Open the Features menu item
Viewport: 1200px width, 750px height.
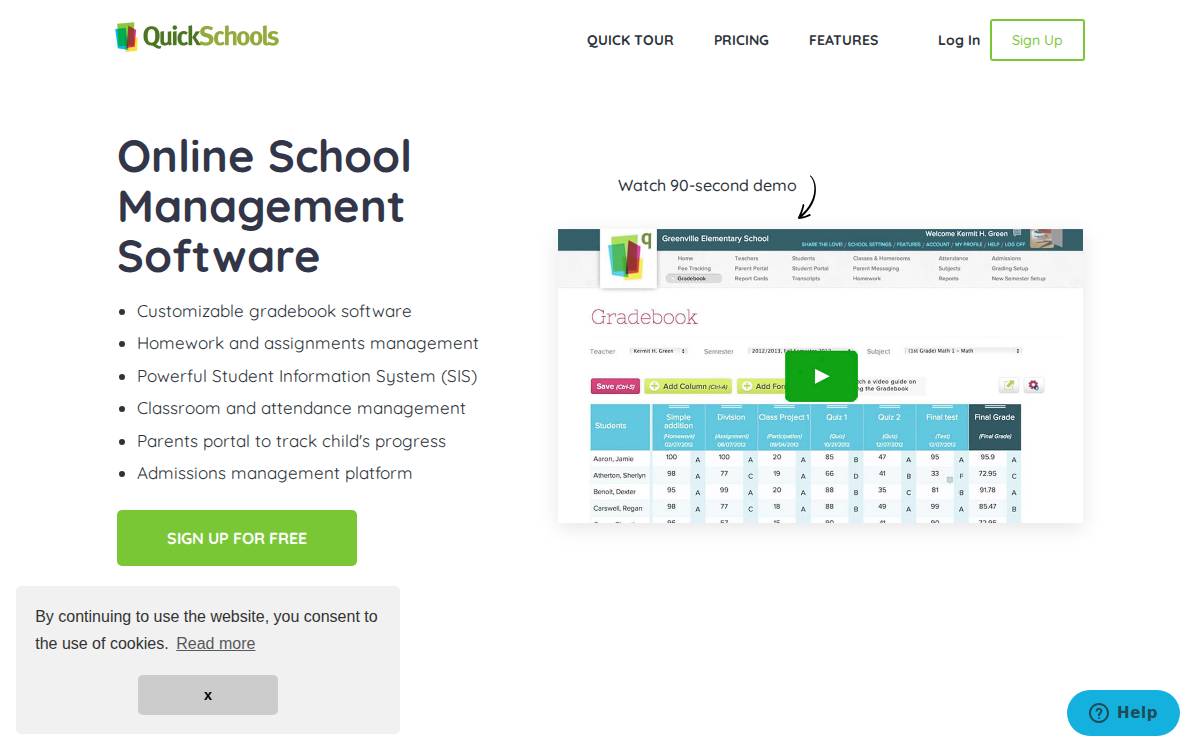[843, 40]
